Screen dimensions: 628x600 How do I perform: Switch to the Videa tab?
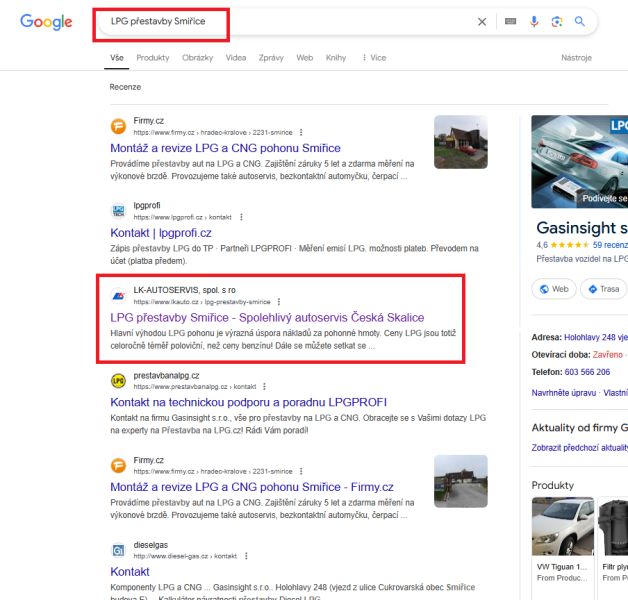pos(236,58)
